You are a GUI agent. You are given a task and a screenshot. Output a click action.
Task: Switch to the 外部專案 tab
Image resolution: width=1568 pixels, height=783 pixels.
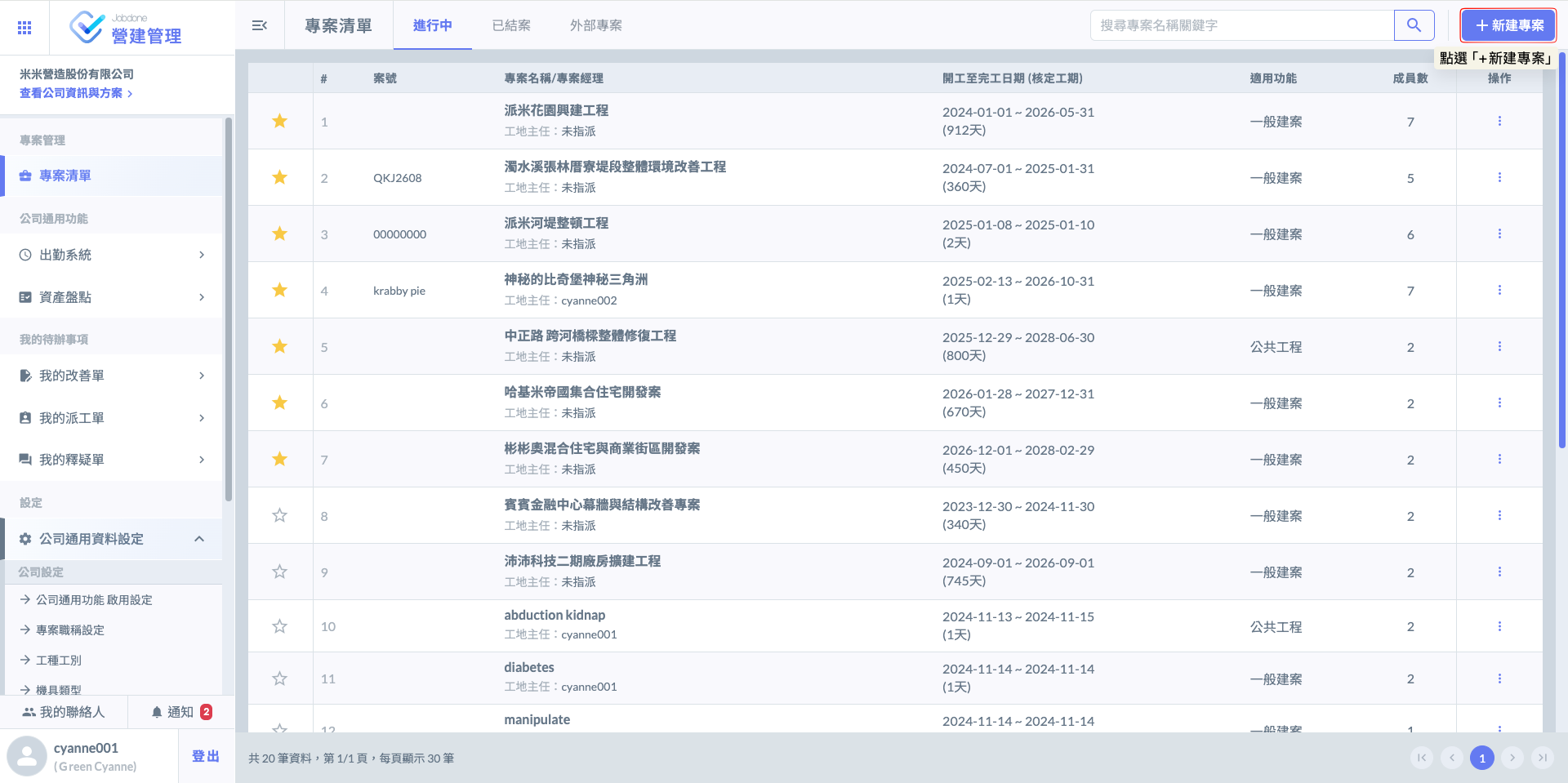(595, 25)
